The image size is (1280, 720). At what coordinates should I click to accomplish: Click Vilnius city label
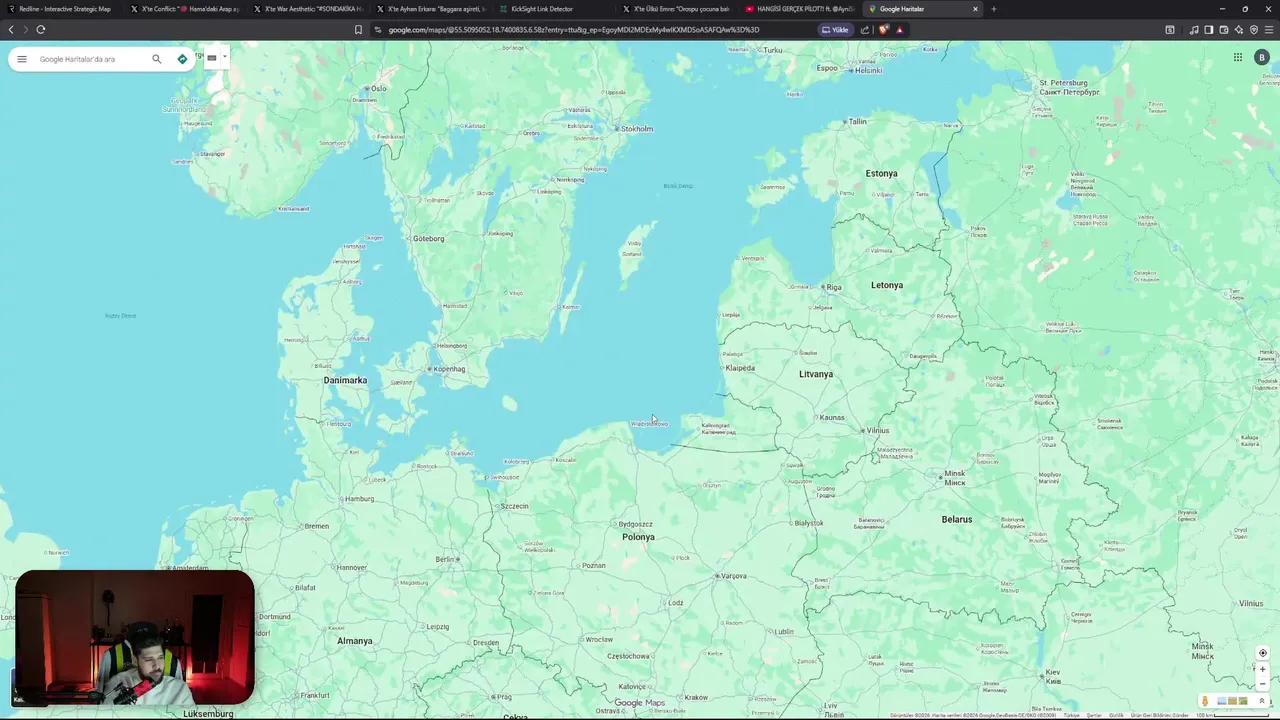(878, 430)
